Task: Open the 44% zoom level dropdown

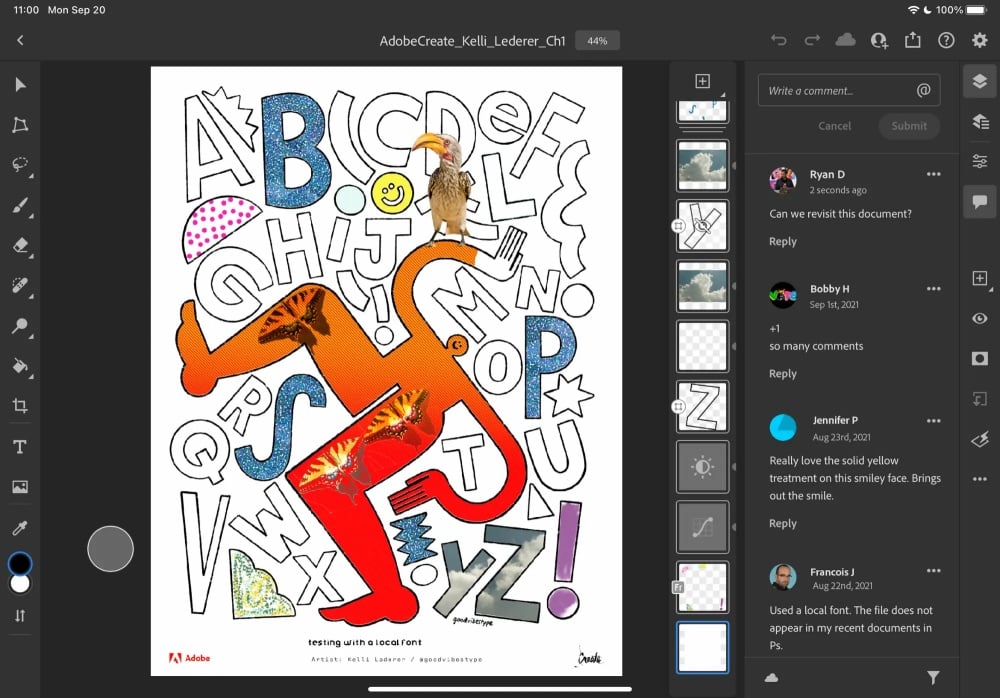Action: coord(597,41)
